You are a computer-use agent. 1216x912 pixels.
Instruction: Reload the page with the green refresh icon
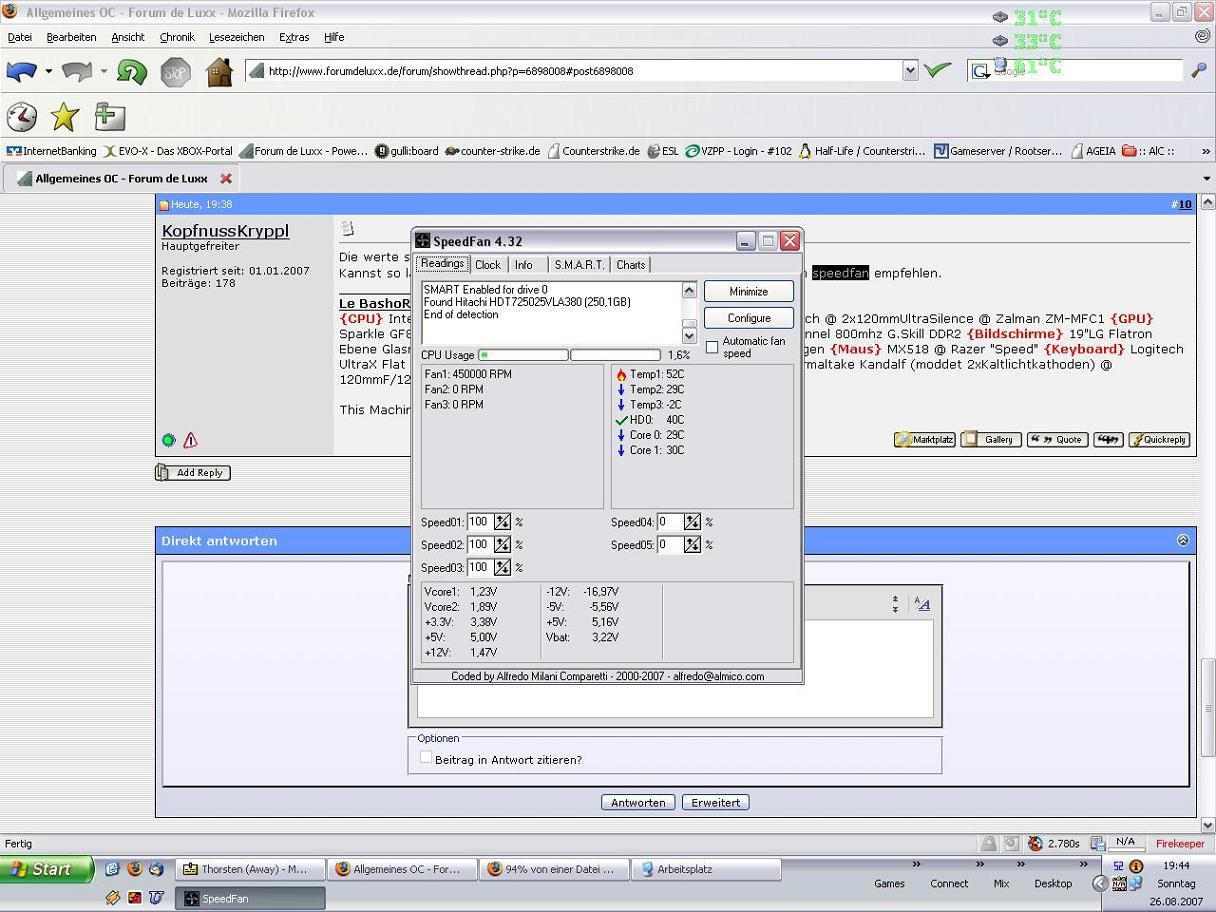132,71
